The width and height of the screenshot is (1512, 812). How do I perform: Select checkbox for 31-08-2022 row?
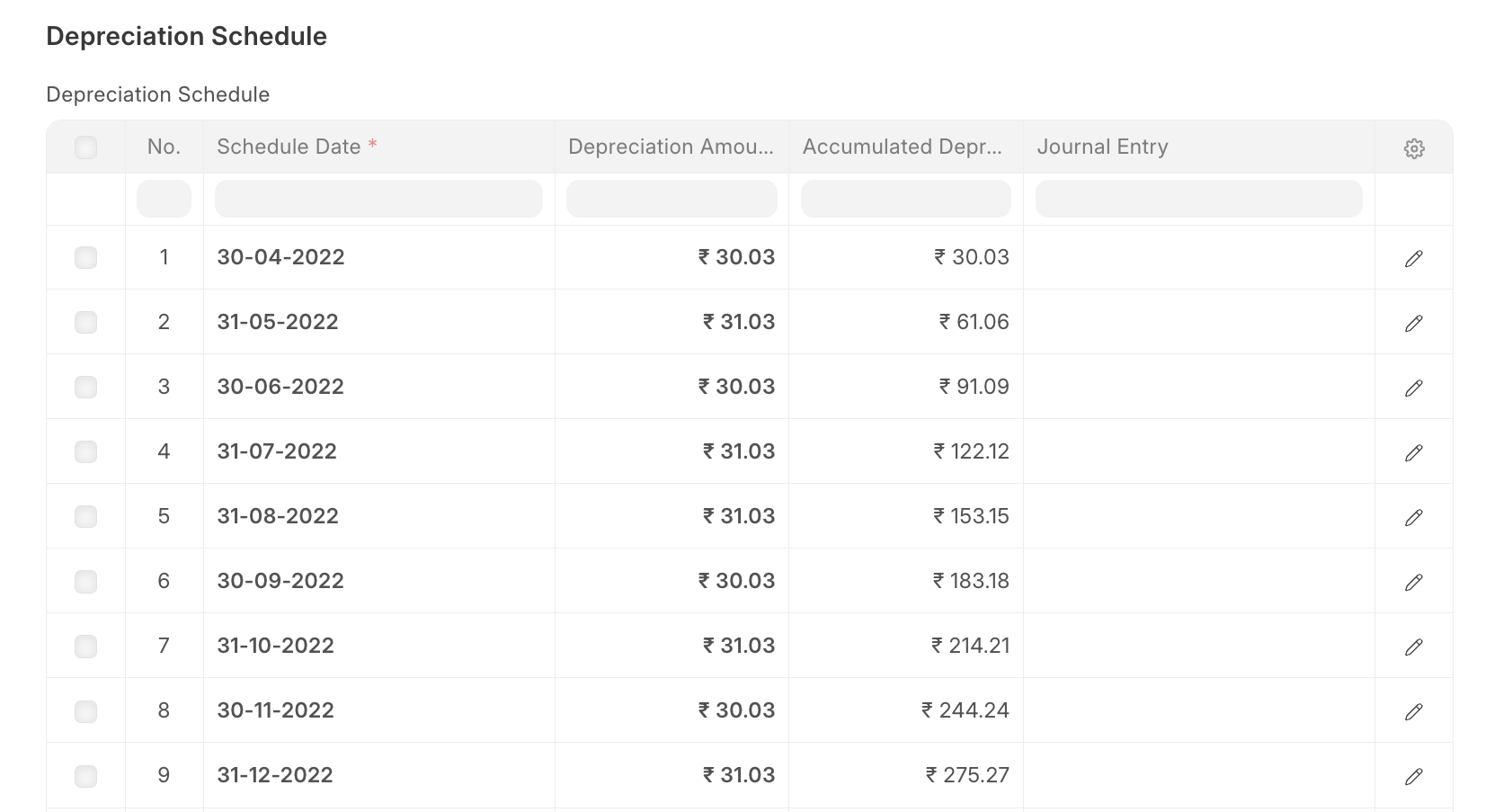point(85,517)
